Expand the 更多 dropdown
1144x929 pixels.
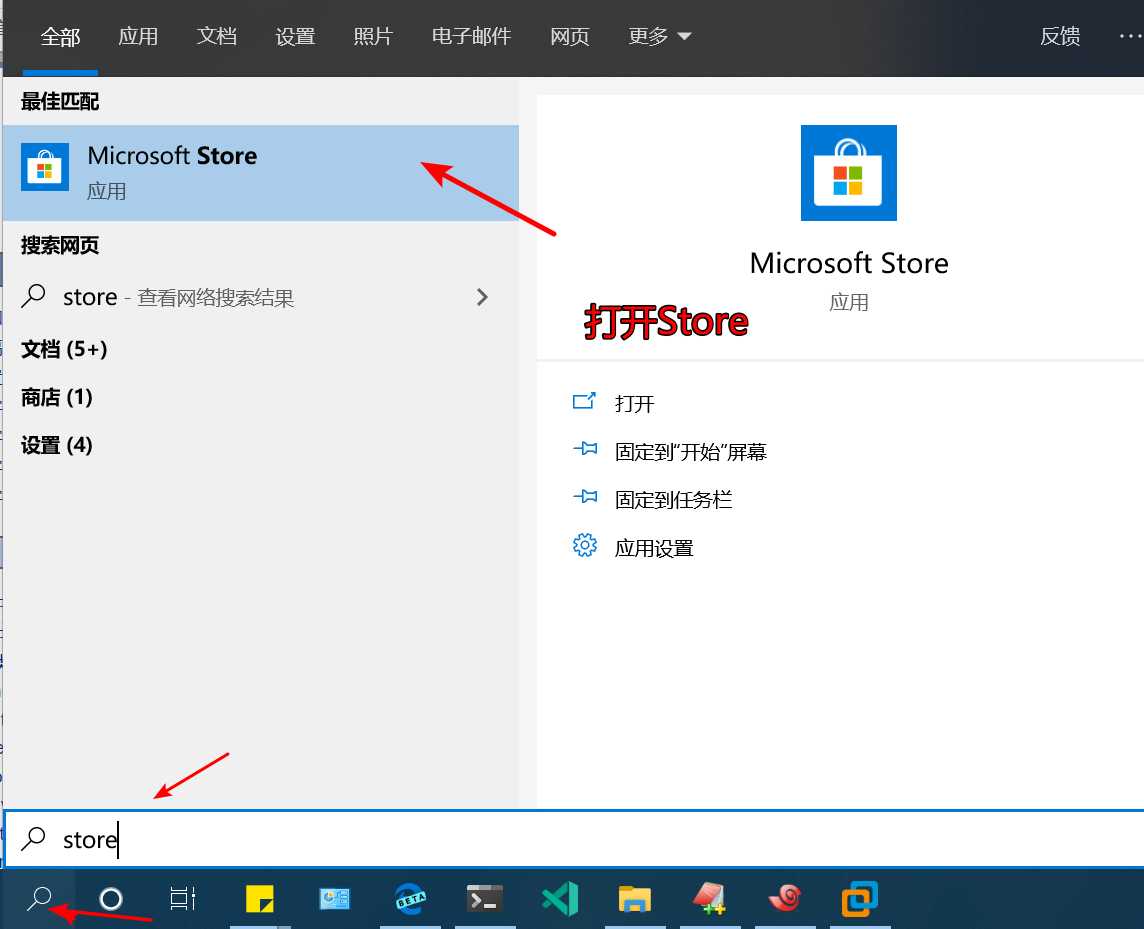coord(659,36)
